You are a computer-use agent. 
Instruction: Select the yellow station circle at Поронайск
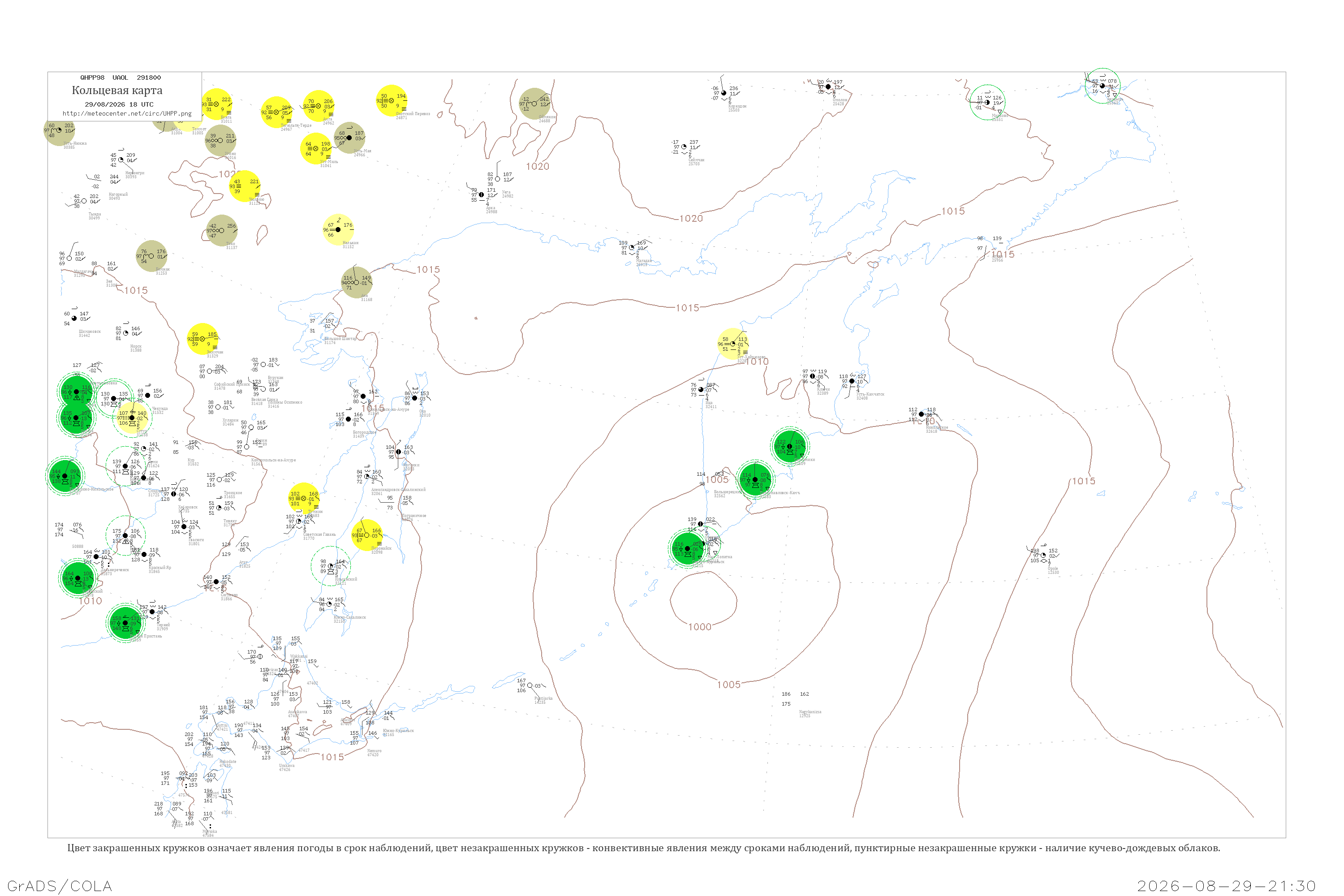367,535
